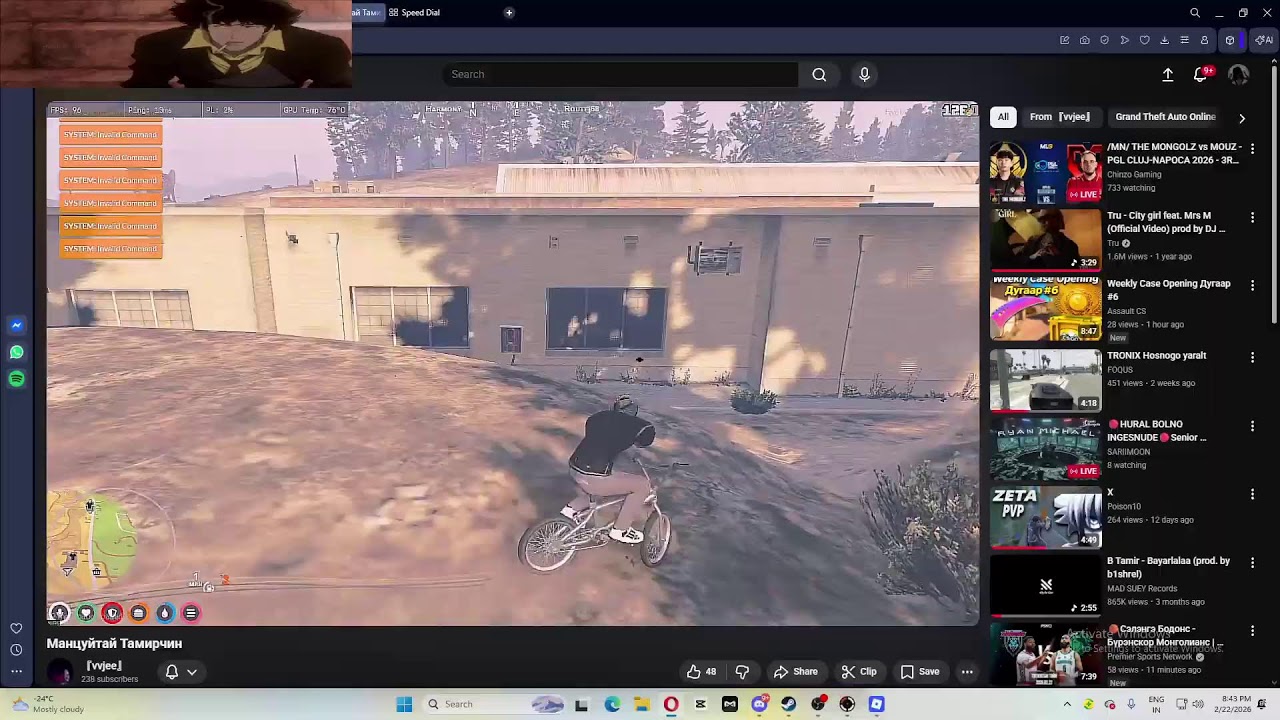The height and width of the screenshot is (720, 1280).
Task: Open File Explorer from the taskbar
Action: 642,704
